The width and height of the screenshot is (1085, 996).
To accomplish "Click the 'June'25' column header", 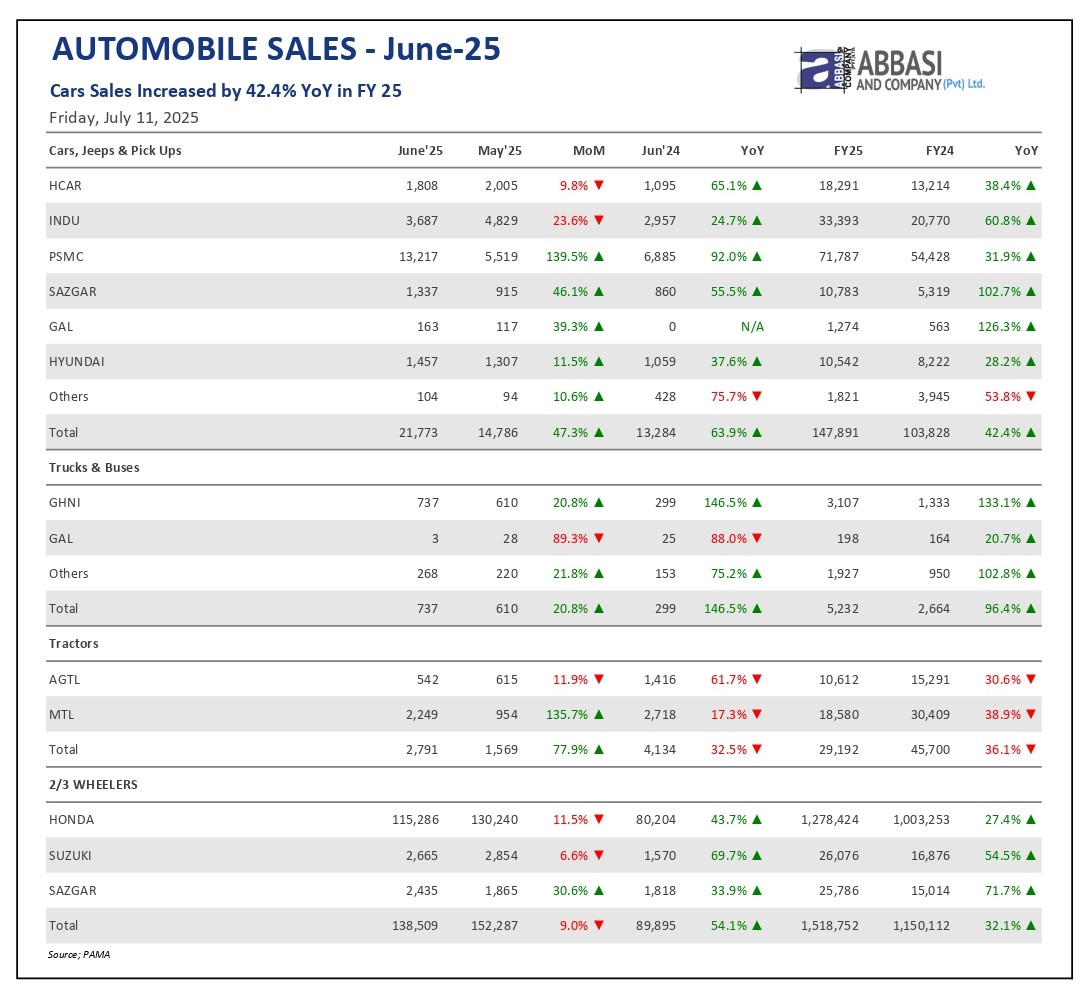I will click(x=420, y=151).
